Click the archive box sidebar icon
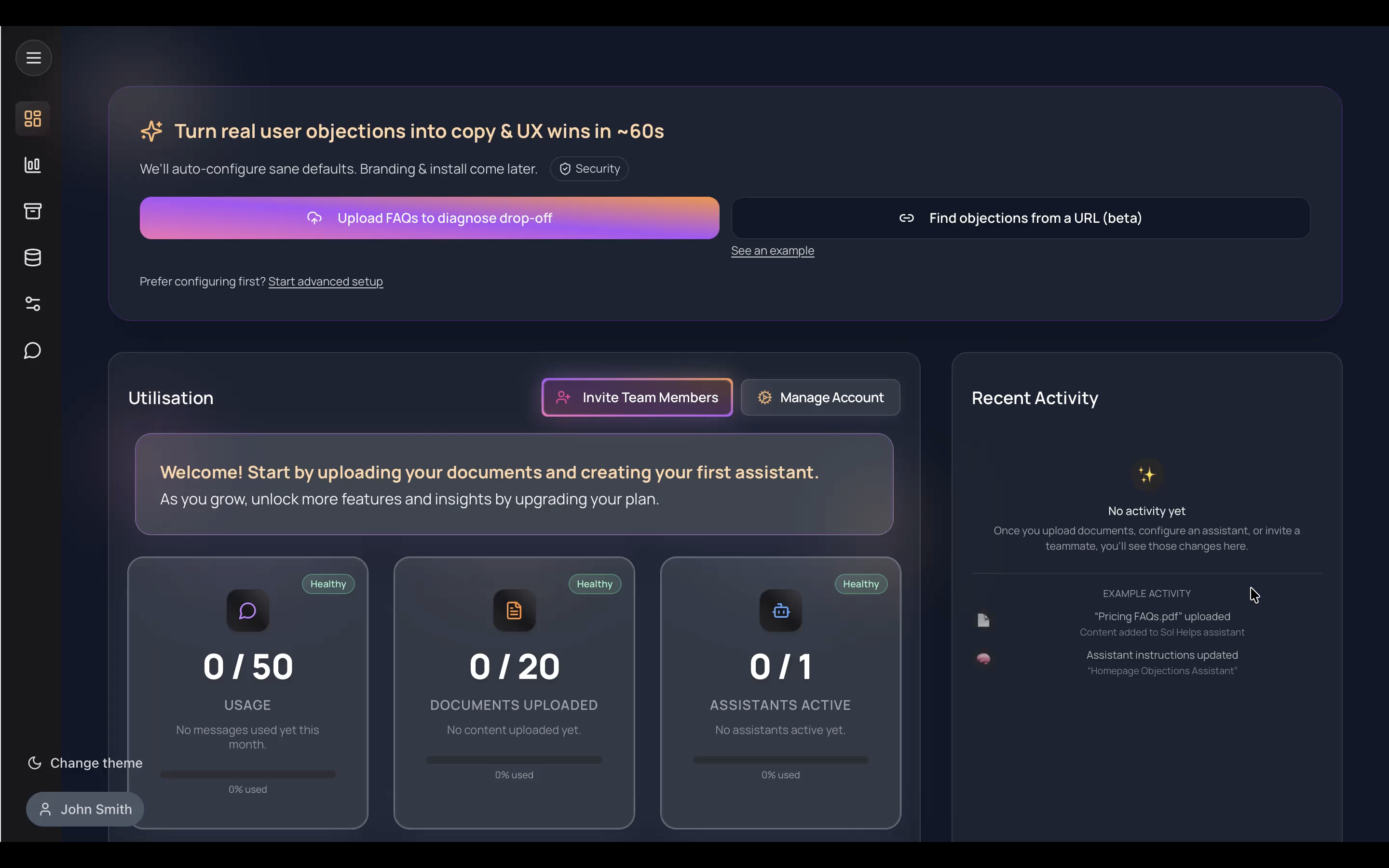The width and height of the screenshot is (1389, 868). (33, 211)
